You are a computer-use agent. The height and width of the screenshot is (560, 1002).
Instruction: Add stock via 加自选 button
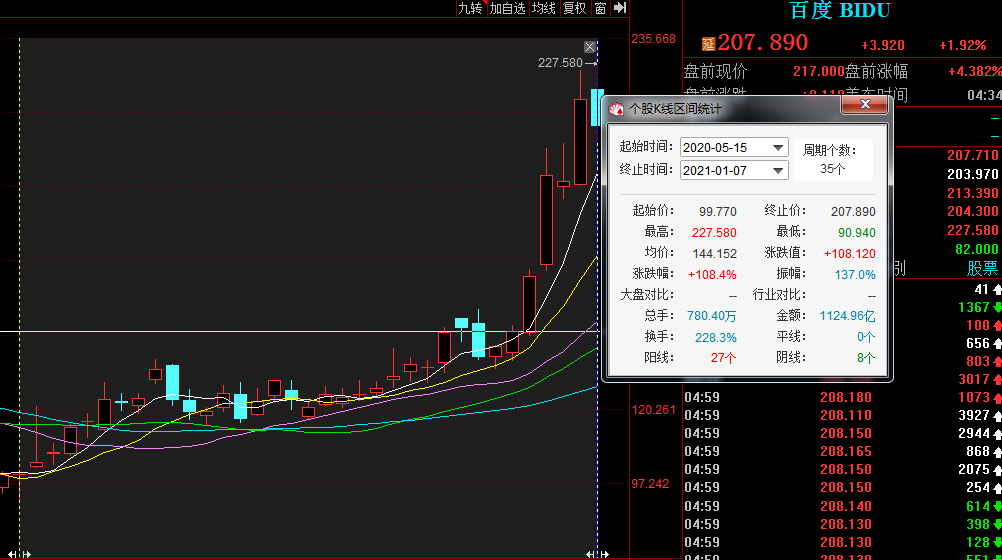(x=507, y=8)
